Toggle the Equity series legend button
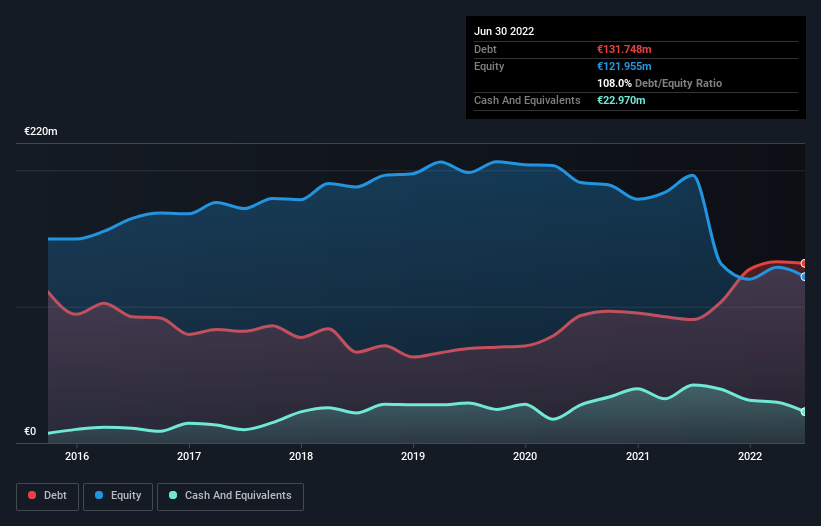Image resolution: width=821 pixels, height=526 pixels. (118, 496)
